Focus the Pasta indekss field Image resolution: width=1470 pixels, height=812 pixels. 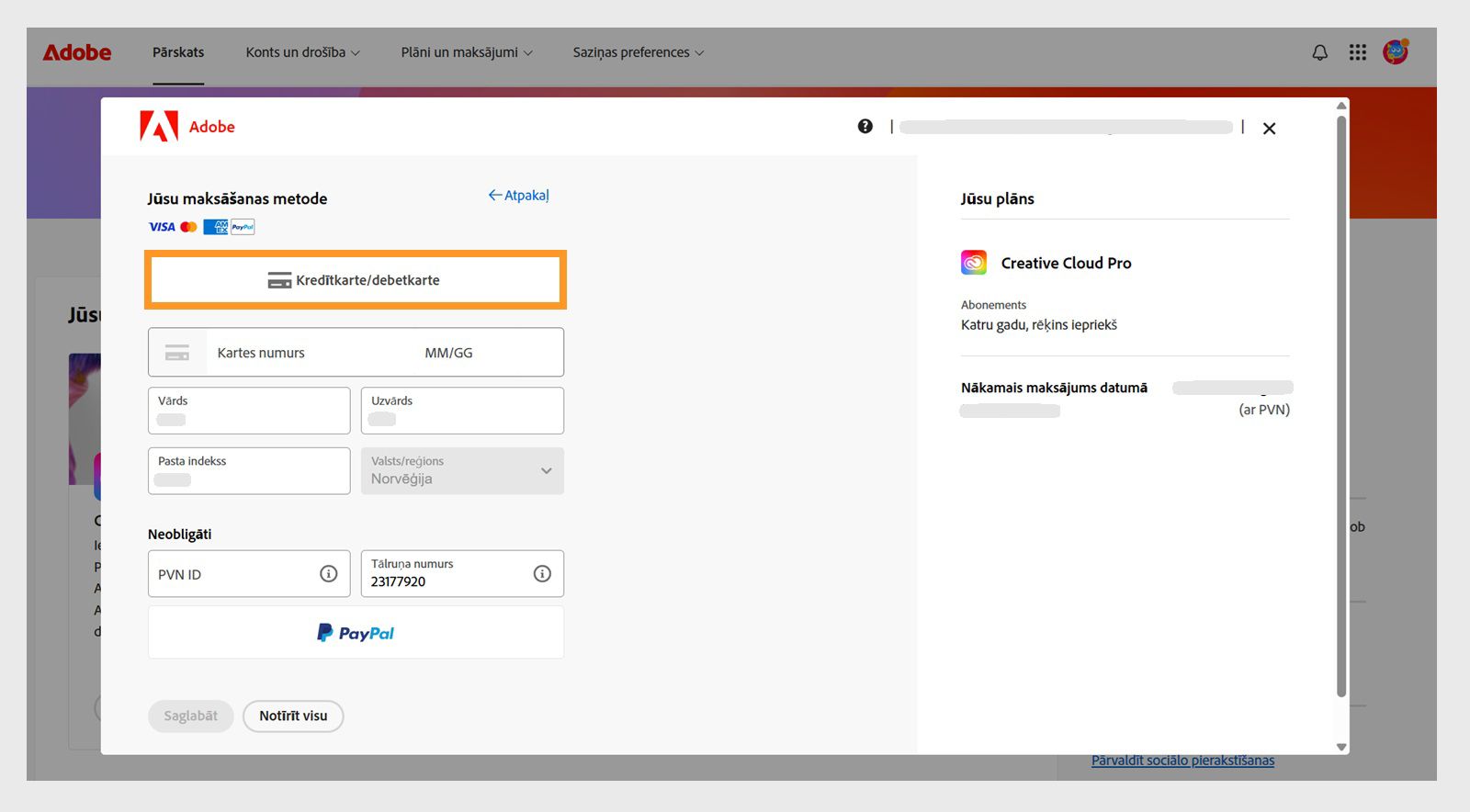click(249, 471)
